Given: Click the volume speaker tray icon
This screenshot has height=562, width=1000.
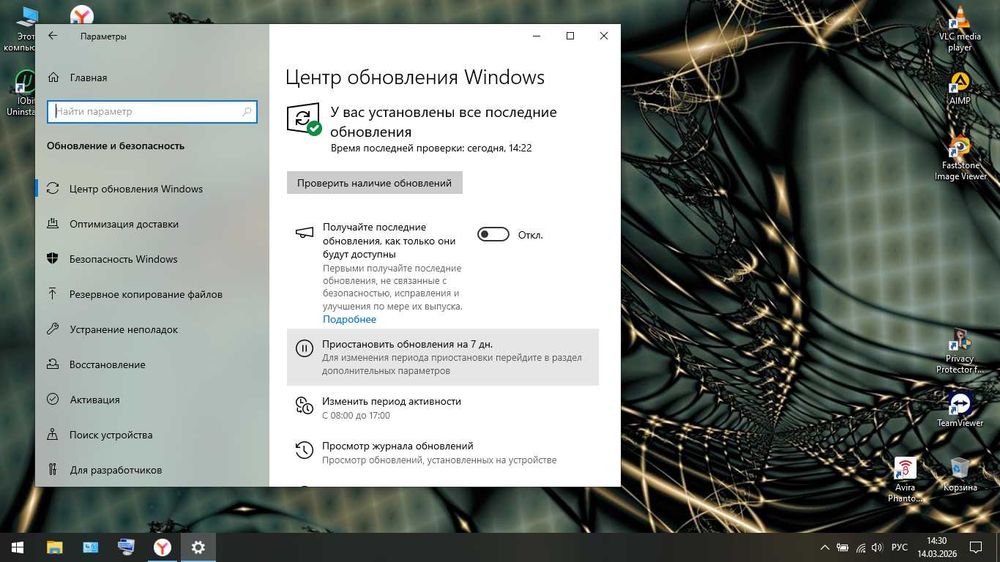Looking at the screenshot, I should [x=878, y=547].
